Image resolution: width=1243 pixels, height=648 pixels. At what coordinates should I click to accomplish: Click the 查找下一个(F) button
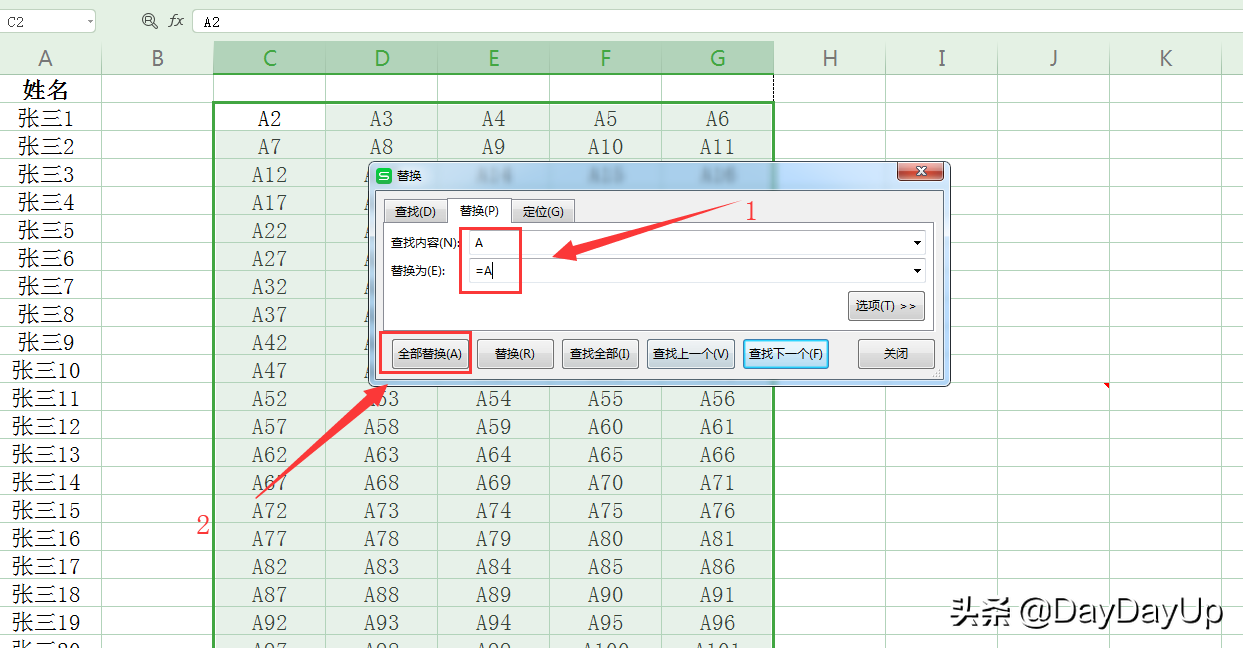tap(786, 354)
